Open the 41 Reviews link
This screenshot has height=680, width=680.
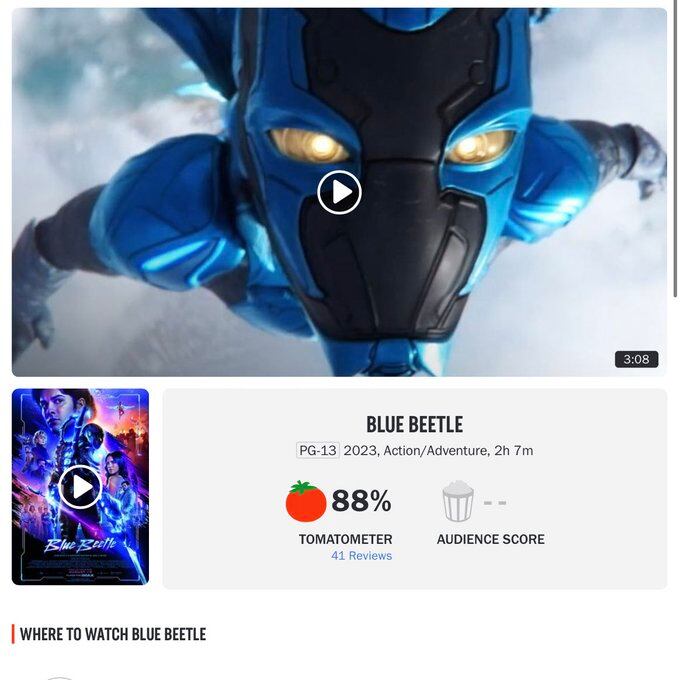click(x=361, y=556)
